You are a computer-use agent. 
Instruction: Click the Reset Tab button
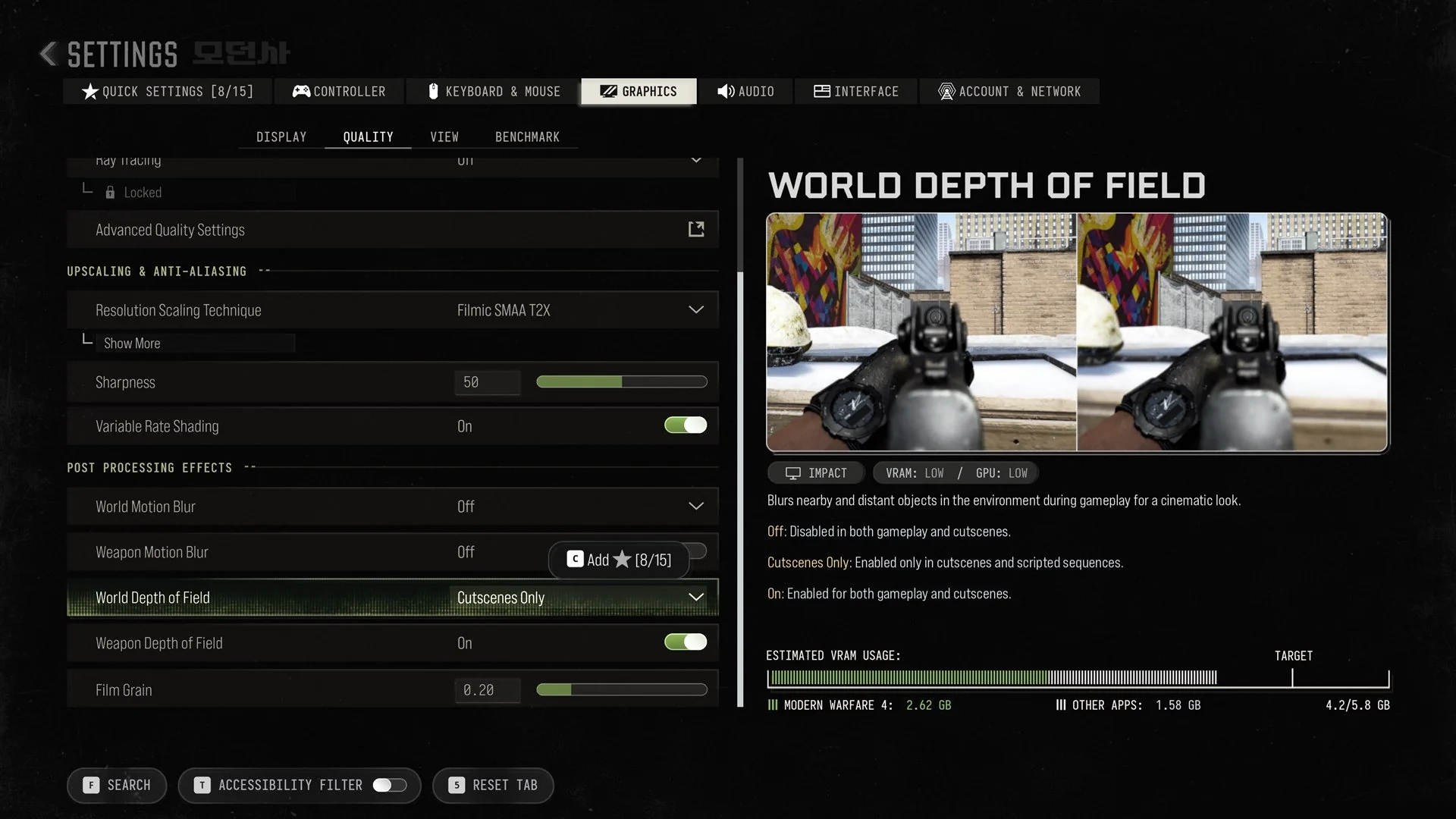point(493,785)
